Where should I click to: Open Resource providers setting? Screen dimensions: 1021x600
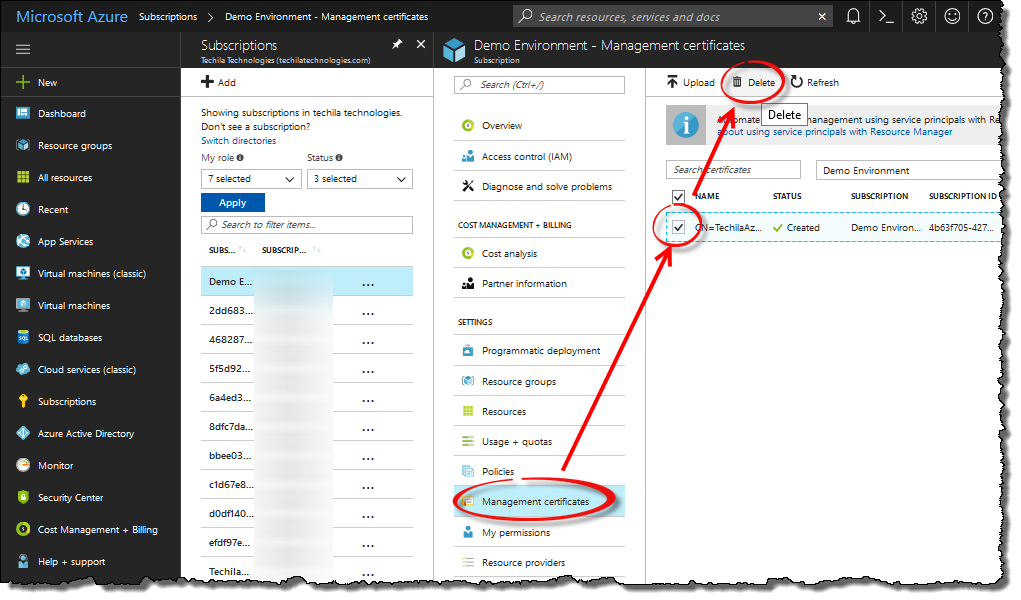click(x=539, y=562)
